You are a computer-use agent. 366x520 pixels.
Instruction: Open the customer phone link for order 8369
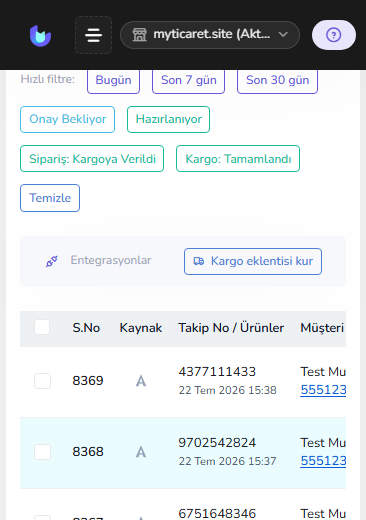point(323,390)
